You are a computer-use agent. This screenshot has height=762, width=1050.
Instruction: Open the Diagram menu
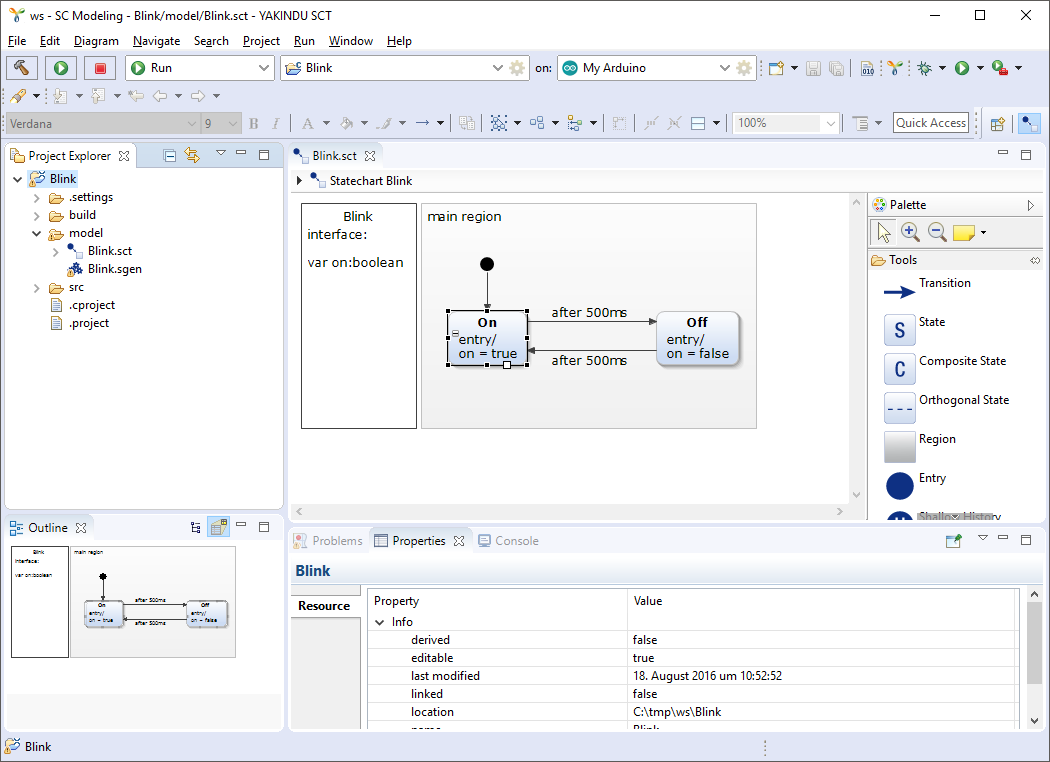(94, 41)
